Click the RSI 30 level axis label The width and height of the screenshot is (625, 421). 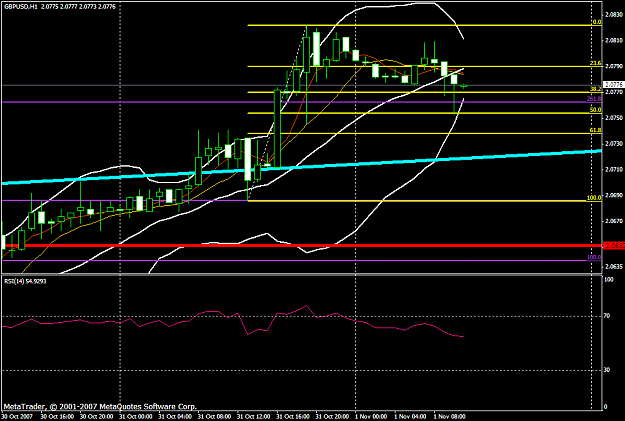click(607, 370)
